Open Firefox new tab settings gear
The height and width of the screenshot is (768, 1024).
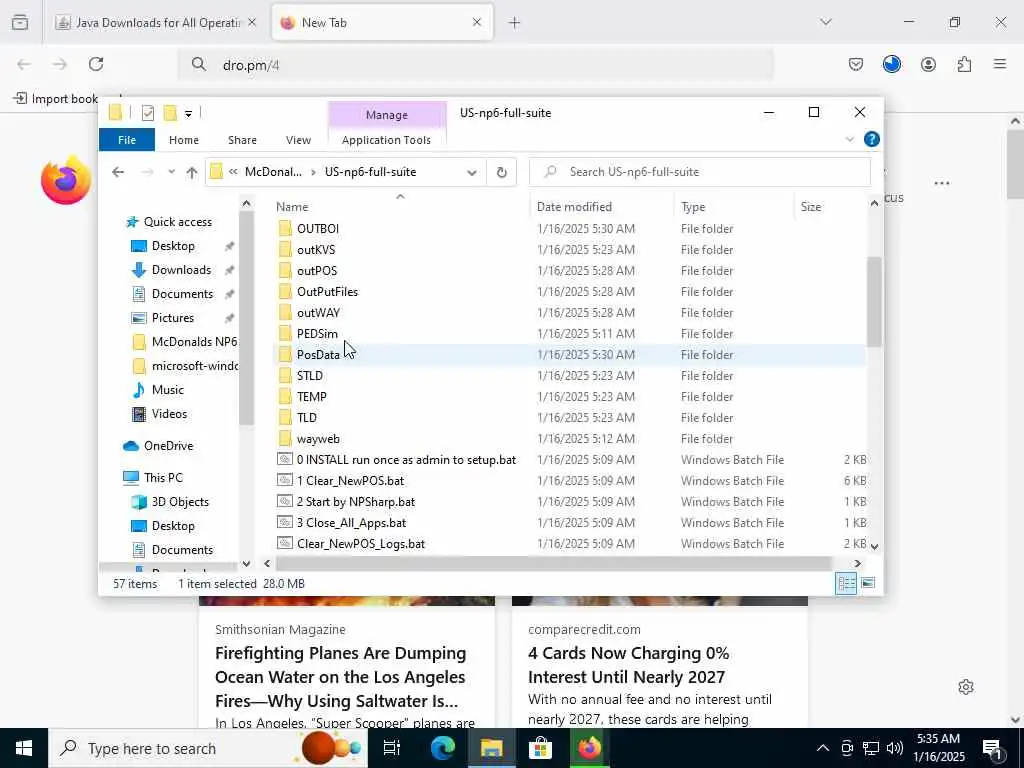966,687
